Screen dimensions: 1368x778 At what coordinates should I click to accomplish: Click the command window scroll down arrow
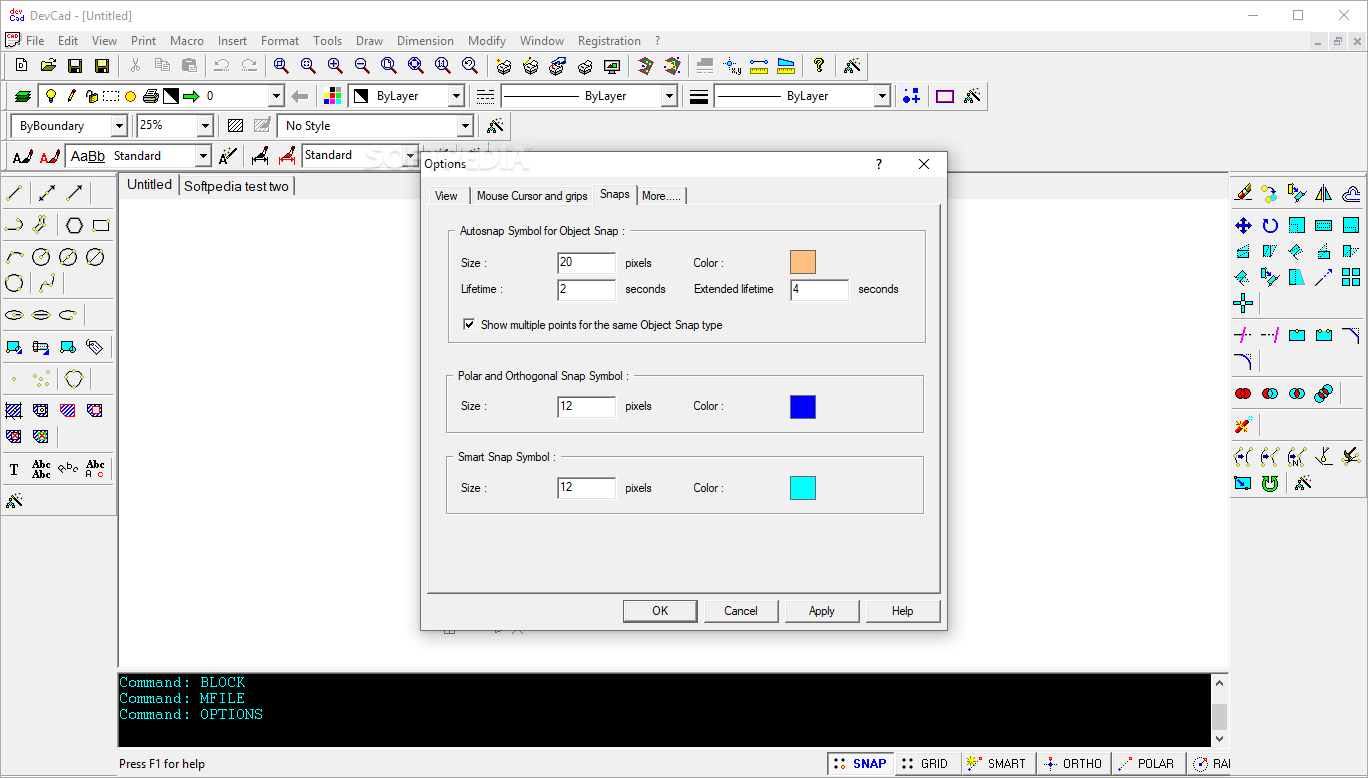pos(1219,739)
